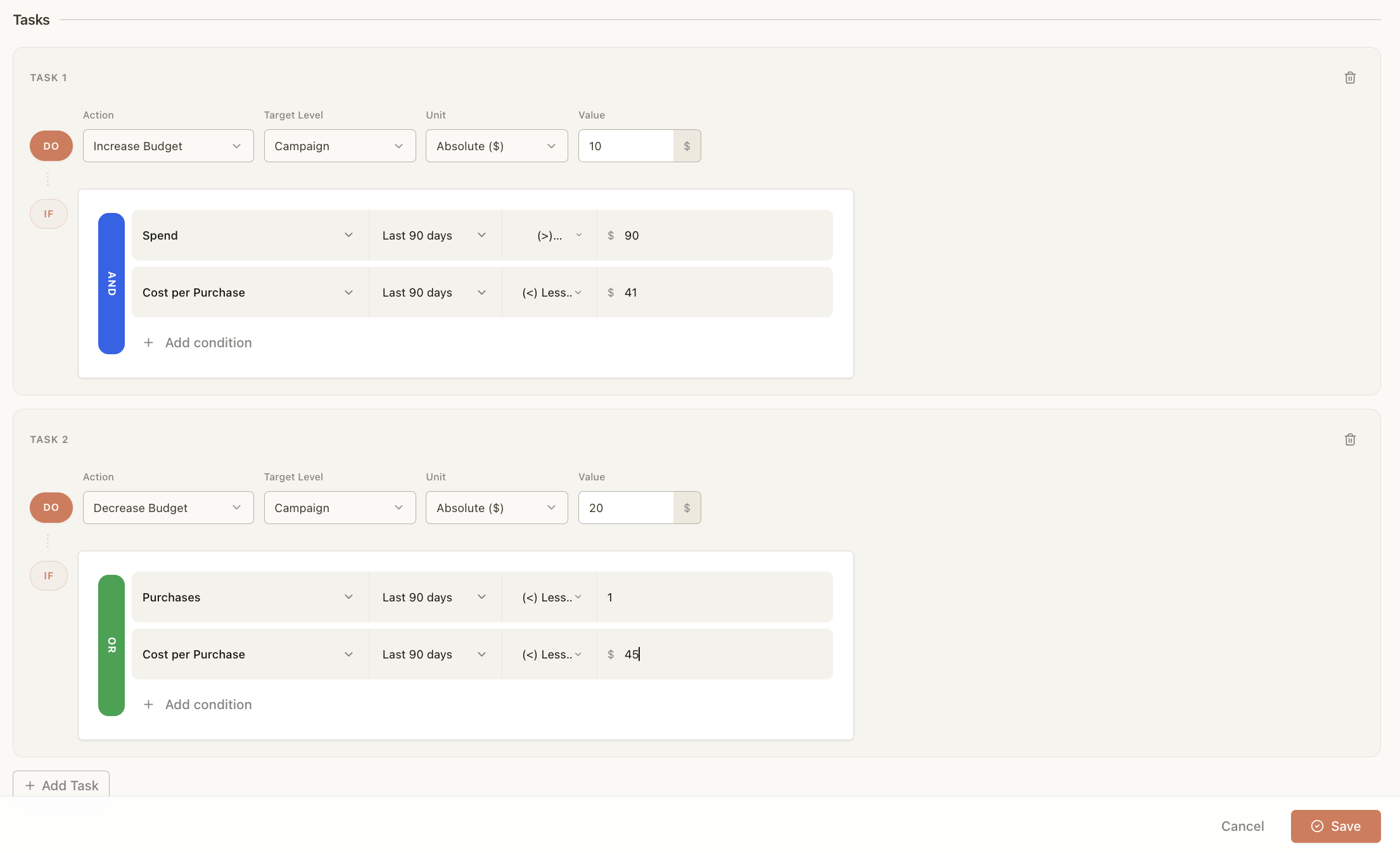Click the dollar suffix next to Task 1 value

tap(687, 146)
